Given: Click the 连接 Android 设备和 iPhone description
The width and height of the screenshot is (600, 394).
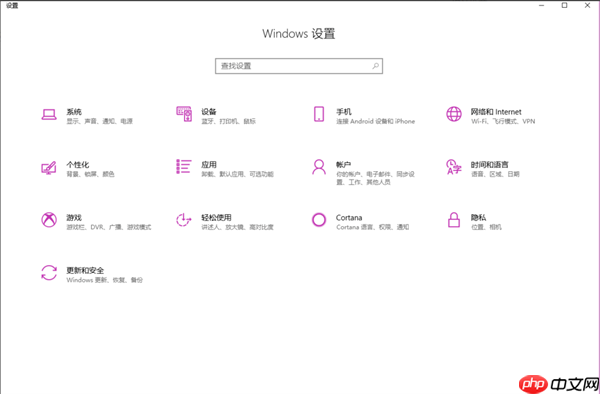Looking at the screenshot, I should pyautogui.click(x=375, y=121).
